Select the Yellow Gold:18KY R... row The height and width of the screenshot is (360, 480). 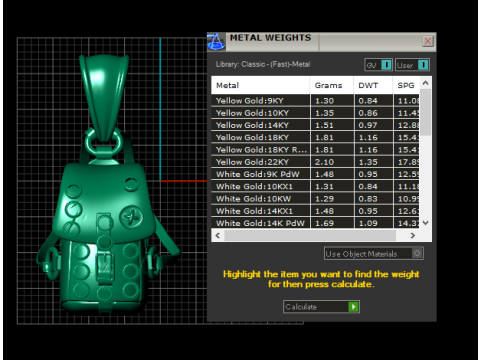coord(315,150)
